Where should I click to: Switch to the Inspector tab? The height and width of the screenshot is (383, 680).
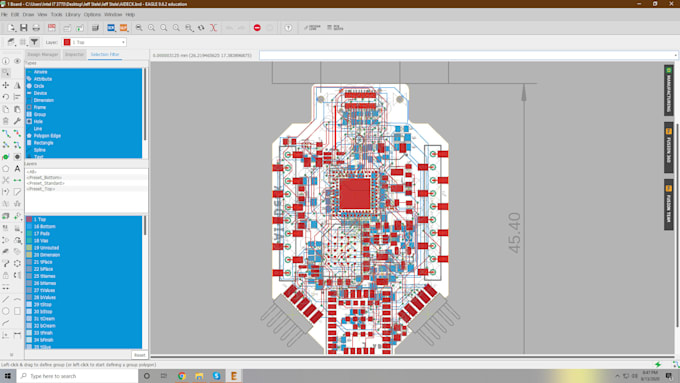[x=74, y=55]
